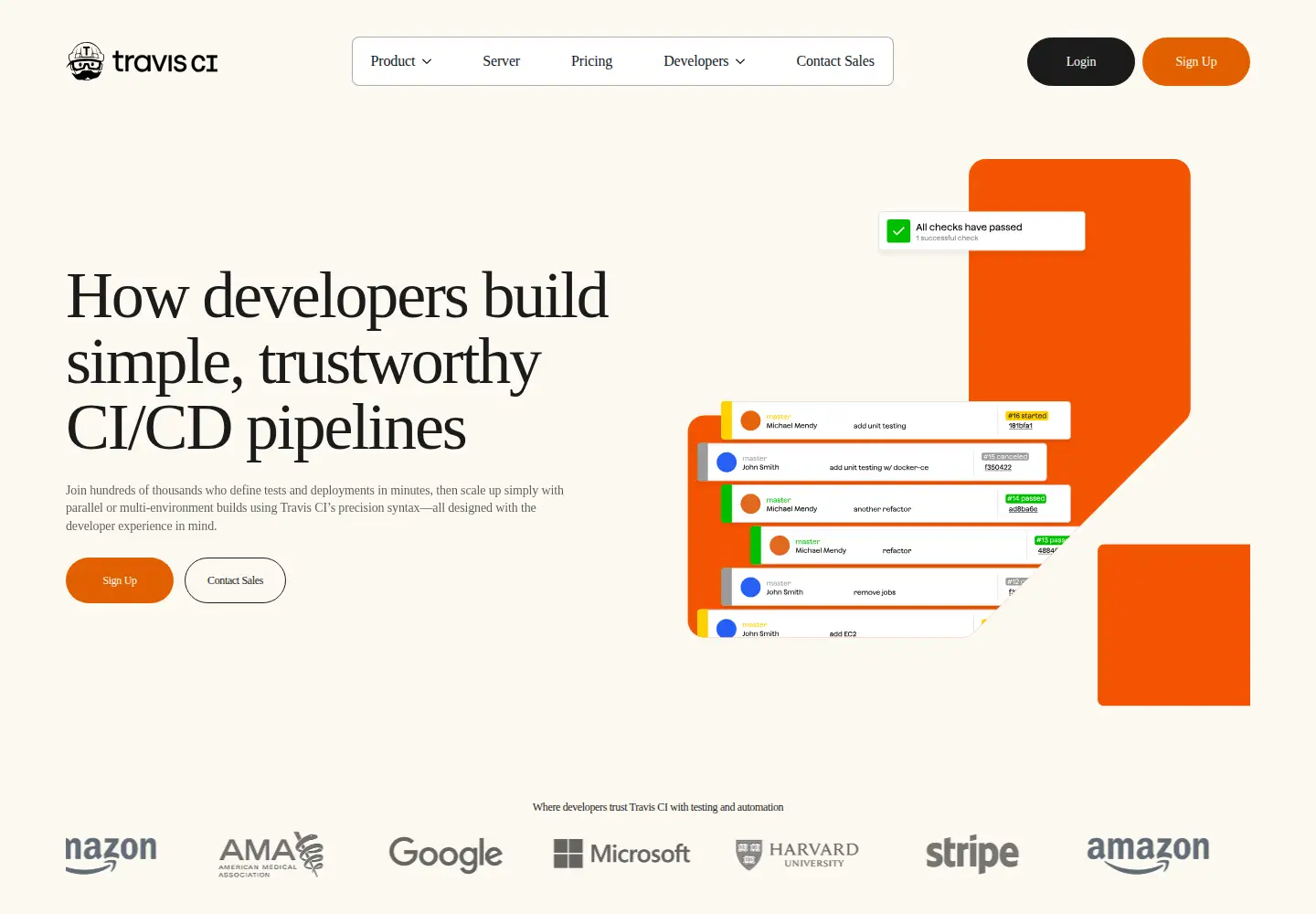The width and height of the screenshot is (1316, 914).
Task: Click the full Amazon logo
Action: [x=1148, y=854]
